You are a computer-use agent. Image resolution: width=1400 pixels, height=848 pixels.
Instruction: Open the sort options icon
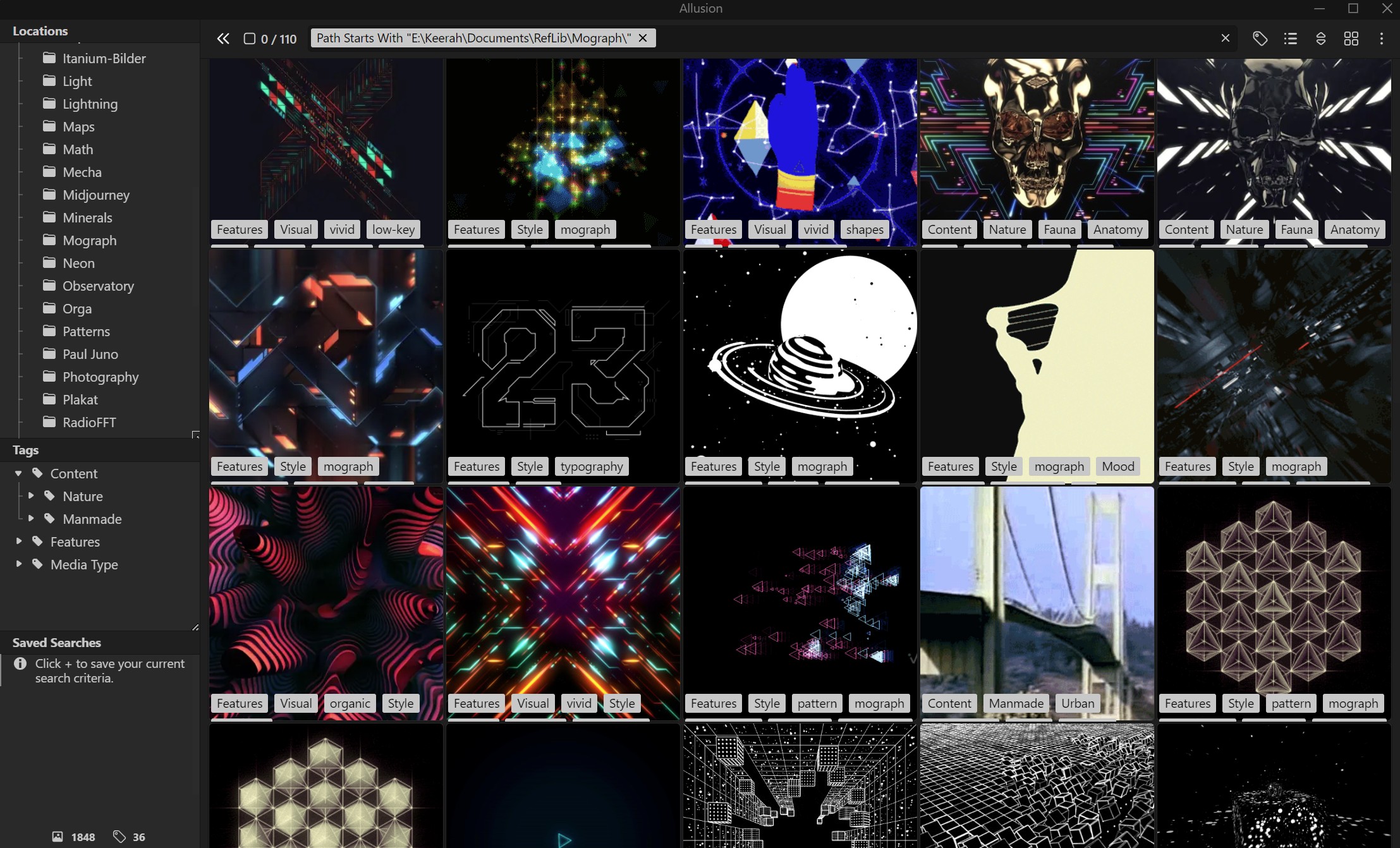(x=1321, y=39)
